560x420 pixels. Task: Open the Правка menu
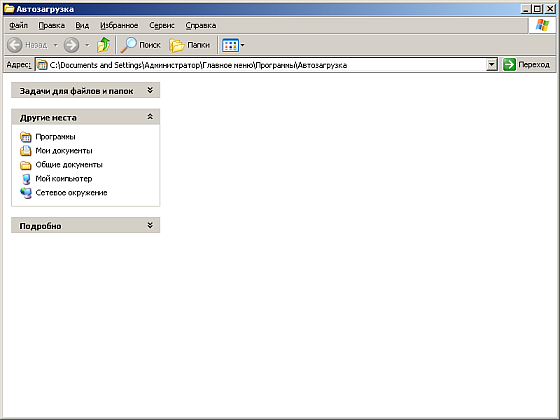52,25
